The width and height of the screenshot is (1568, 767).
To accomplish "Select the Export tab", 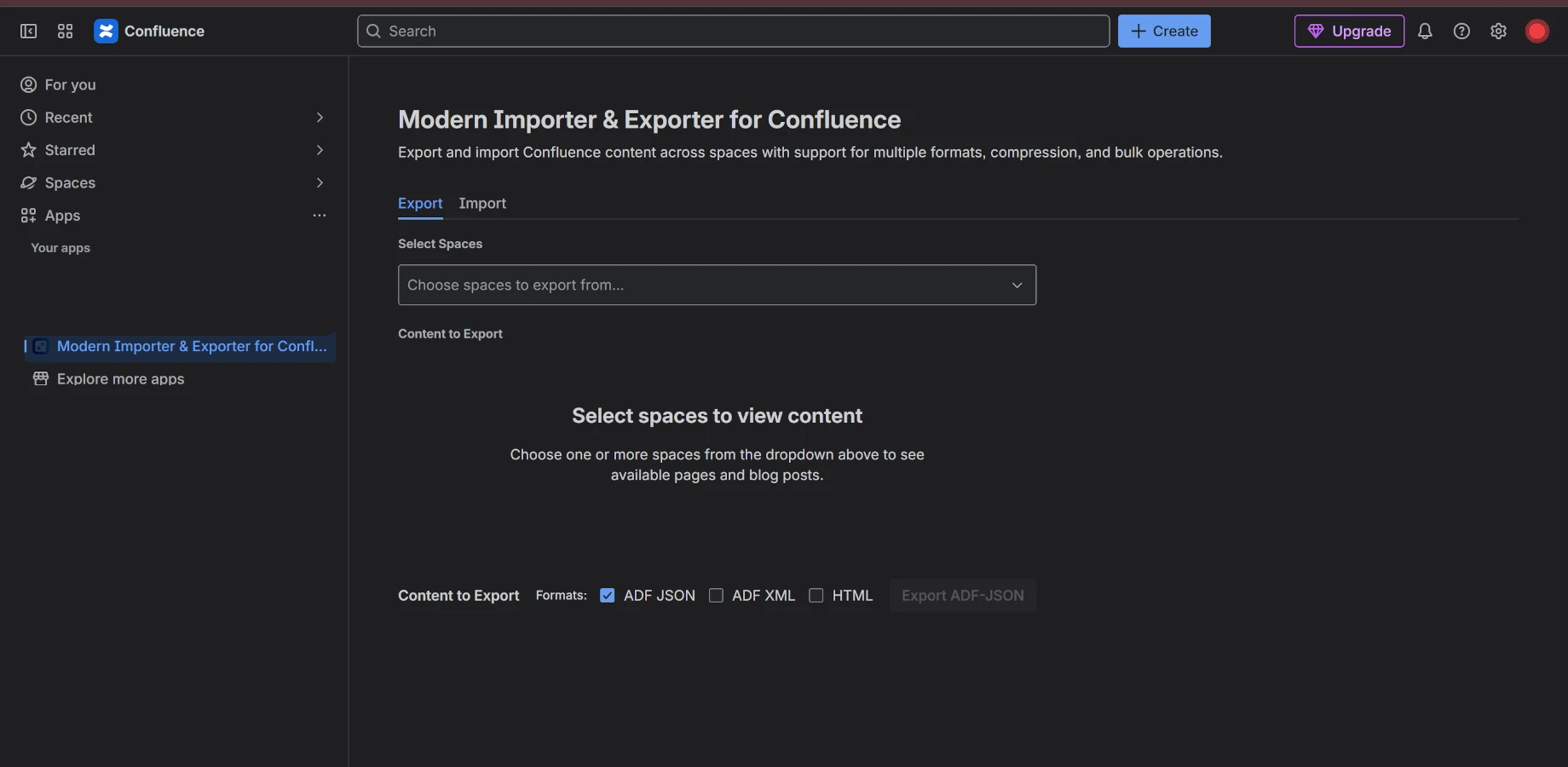I will (419, 204).
